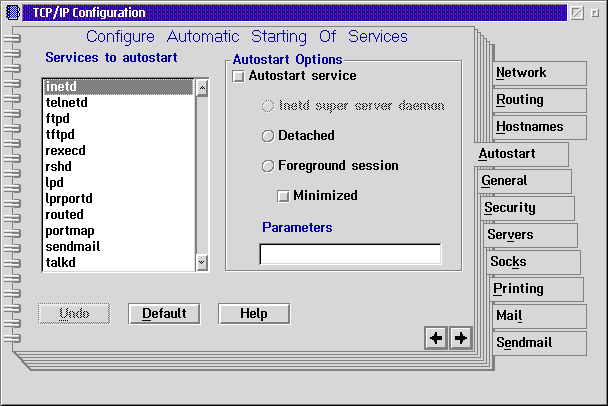Viewport: 608px width, 406px height.
Task: Select sendmail in the services list
Action: pos(73,247)
